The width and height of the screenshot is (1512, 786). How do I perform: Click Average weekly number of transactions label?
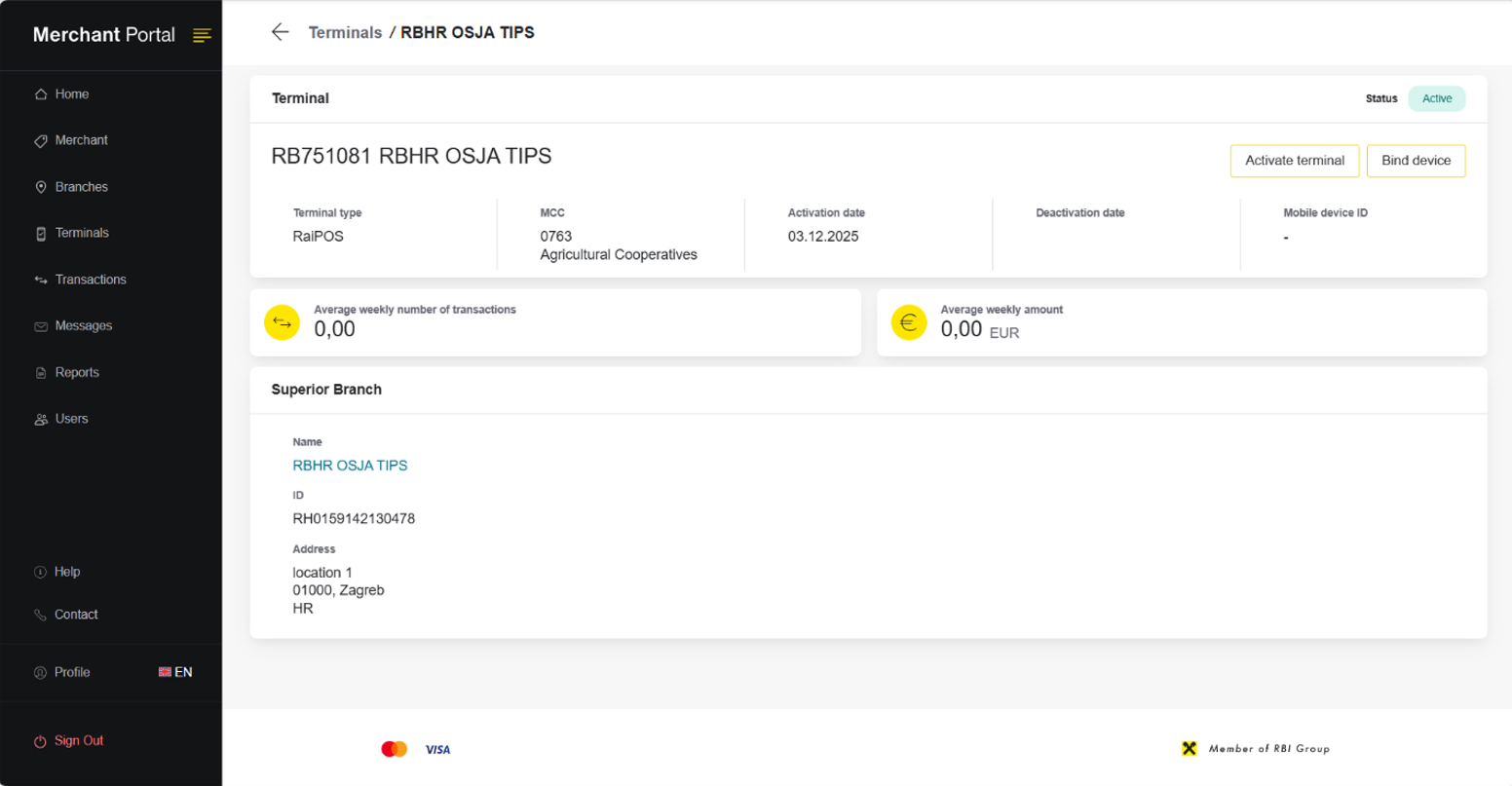tap(415, 310)
